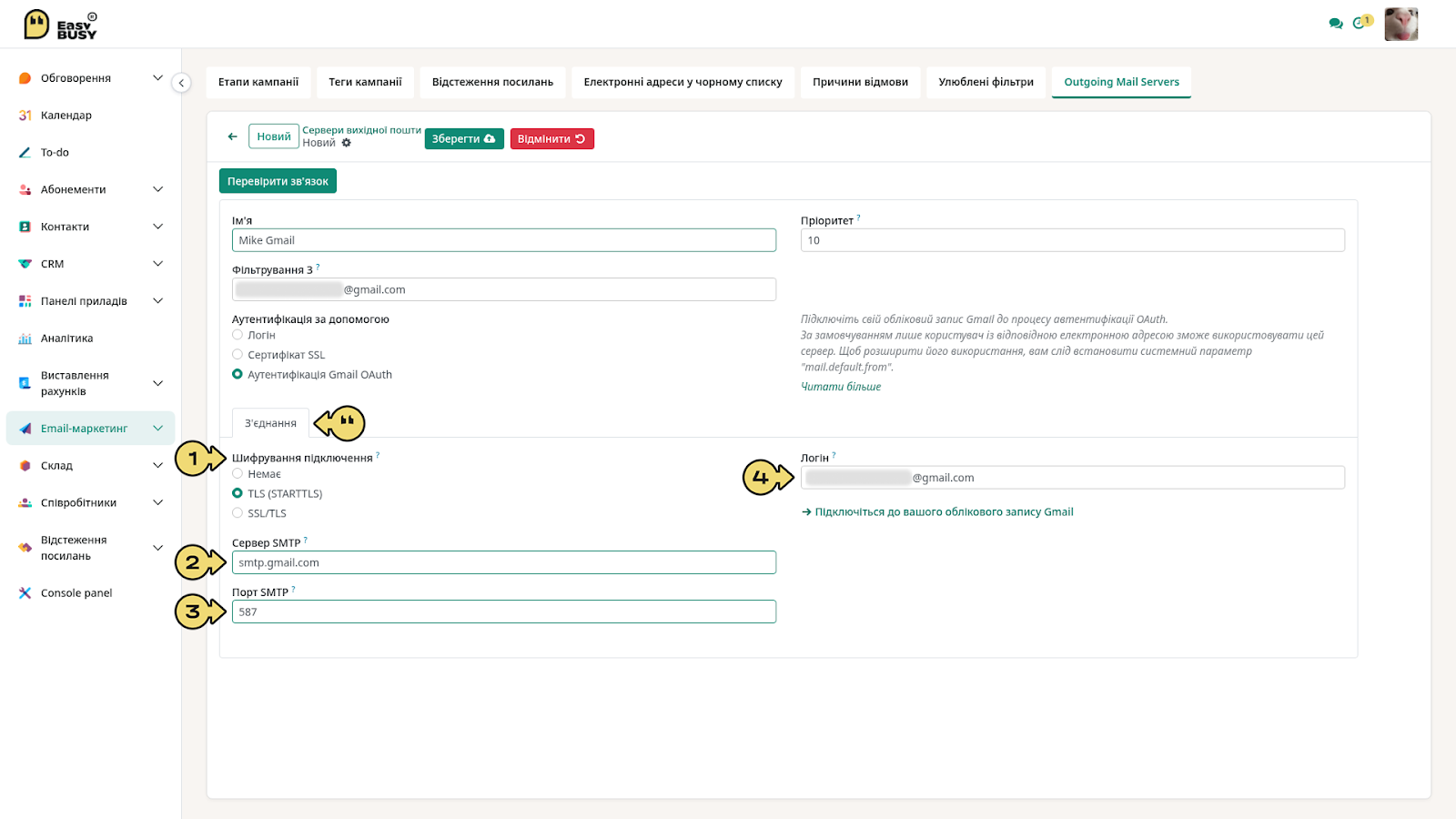Select the Outgoing Mail Servers tab
This screenshot has width=1456, height=819.
[1121, 82]
